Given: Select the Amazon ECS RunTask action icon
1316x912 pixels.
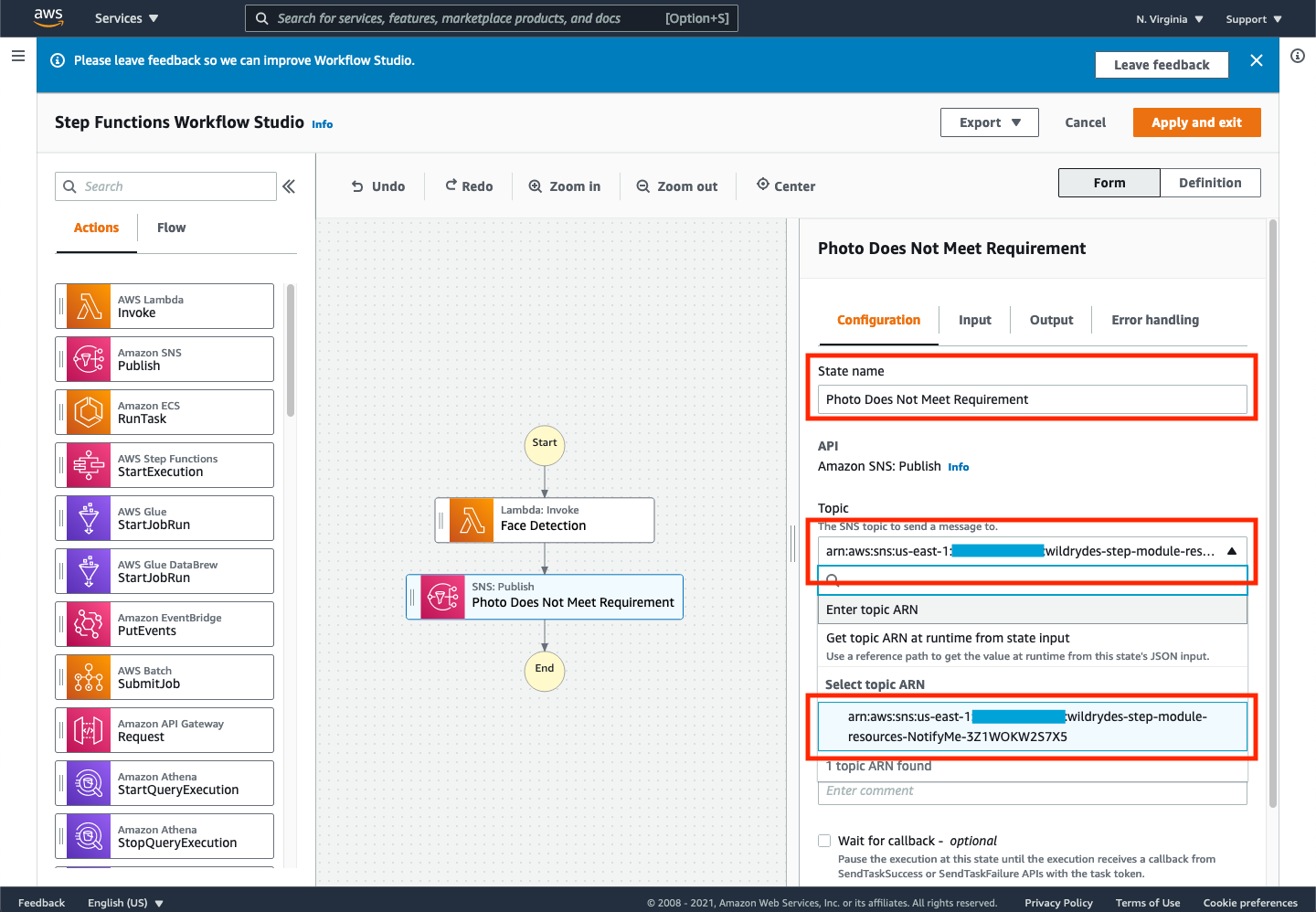Looking at the screenshot, I should coord(89,412).
